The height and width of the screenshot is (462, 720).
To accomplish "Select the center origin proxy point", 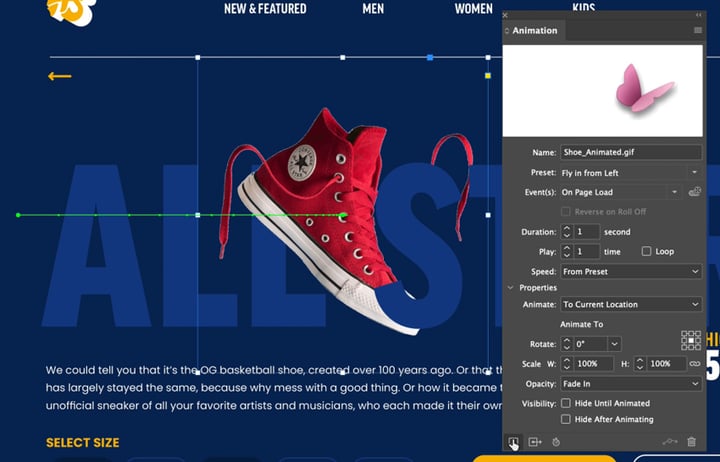I will (691, 340).
